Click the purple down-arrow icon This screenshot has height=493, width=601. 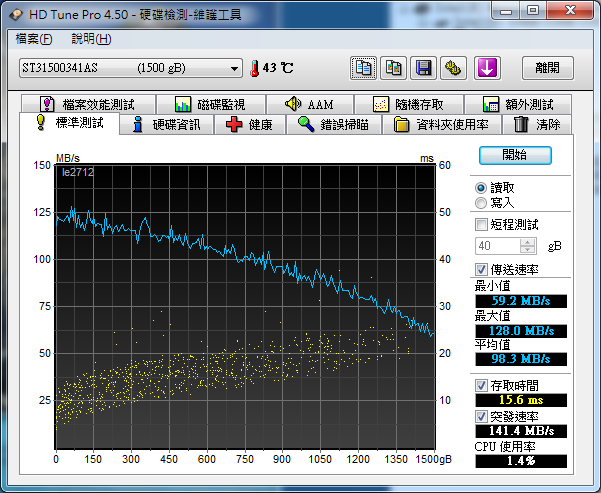487,68
